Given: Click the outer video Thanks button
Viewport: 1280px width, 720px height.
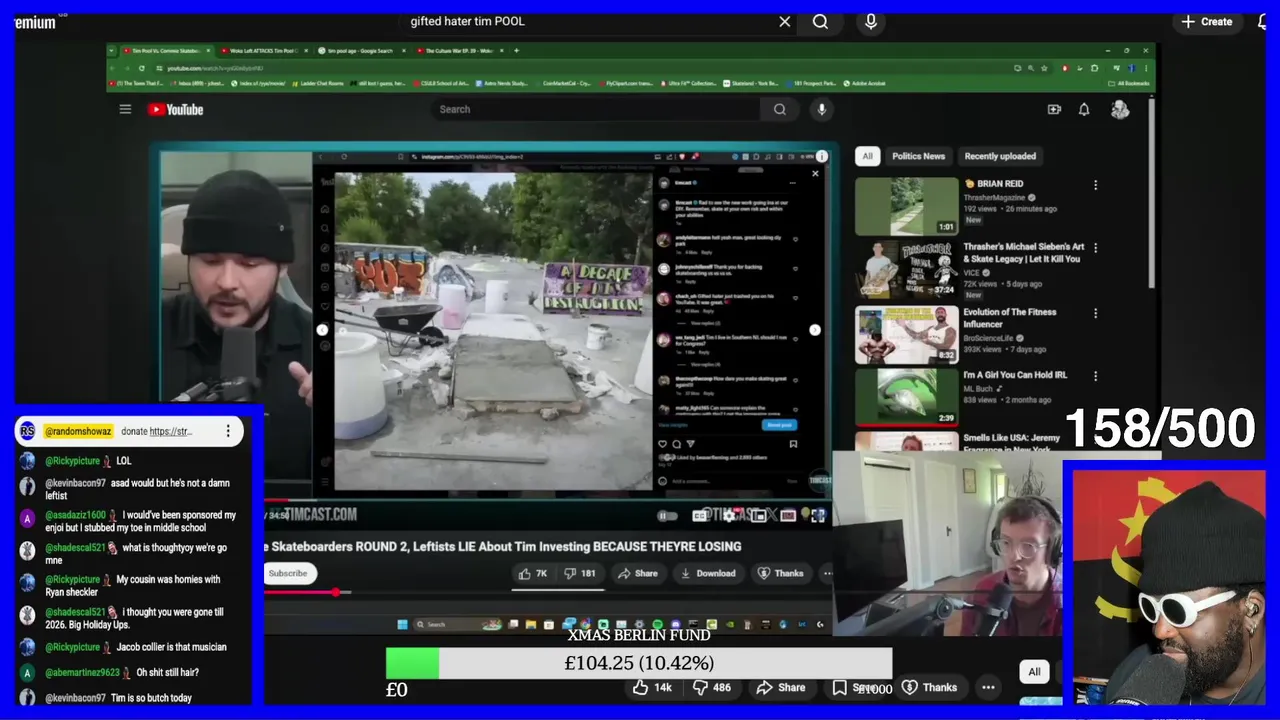Looking at the screenshot, I should (x=930, y=687).
